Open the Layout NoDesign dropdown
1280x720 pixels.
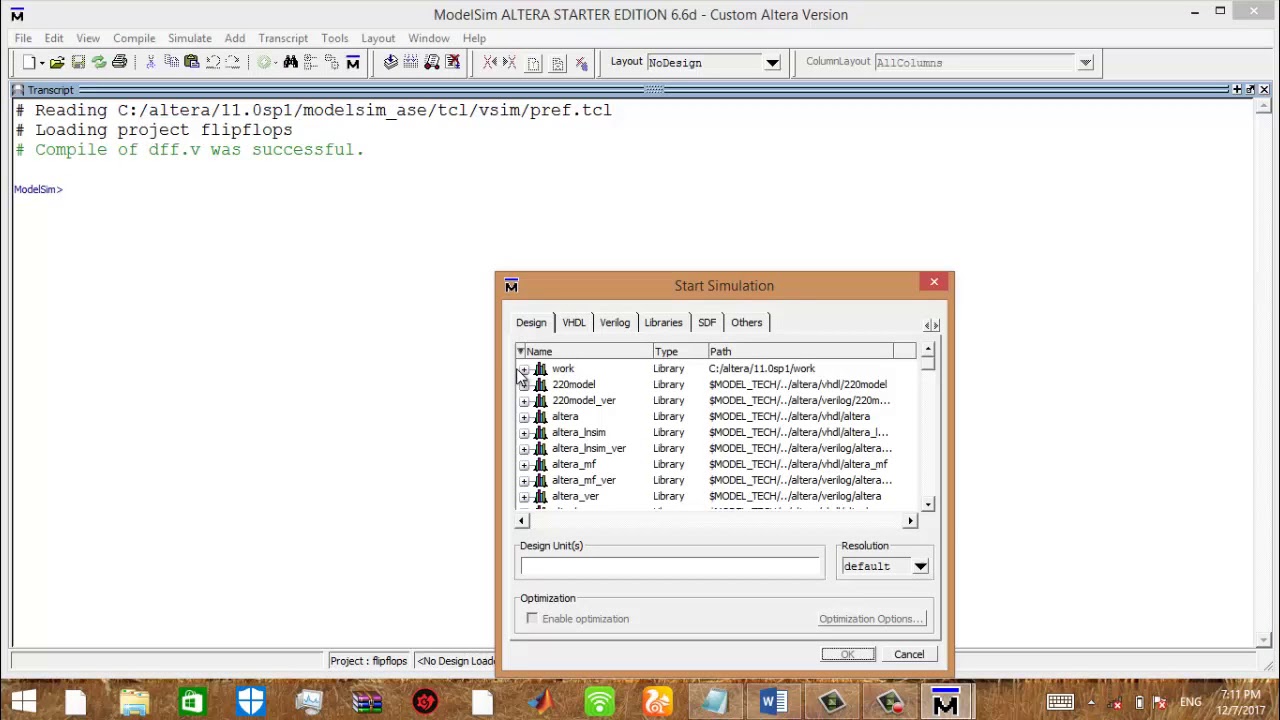[772, 63]
